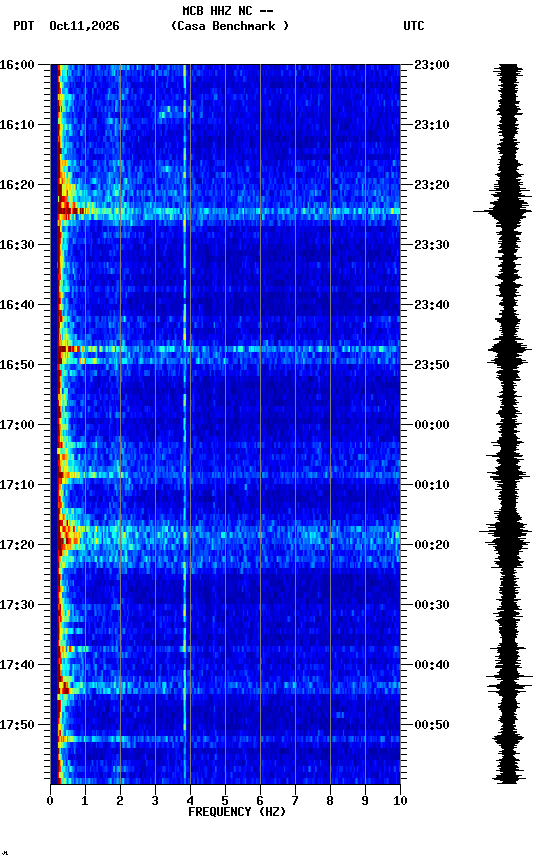Click the 16:00 PDT time label

point(17,65)
